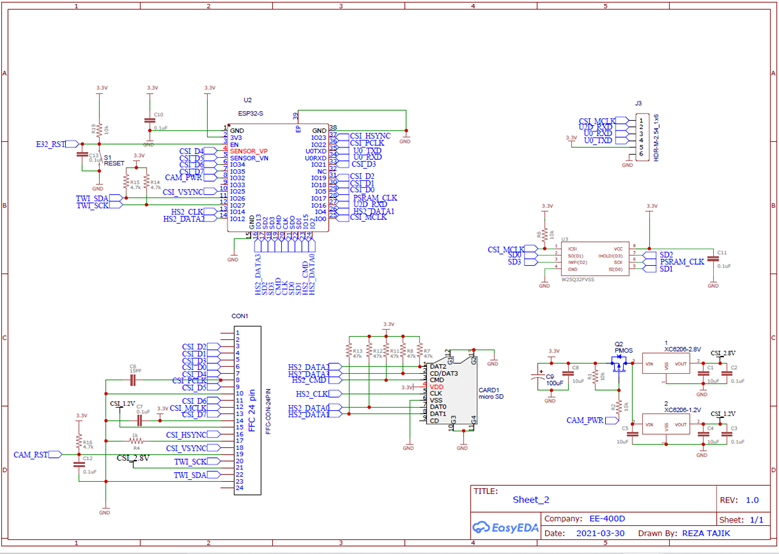Click the SD2 port next to U3
The width and height of the screenshot is (779, 554).
658,255
